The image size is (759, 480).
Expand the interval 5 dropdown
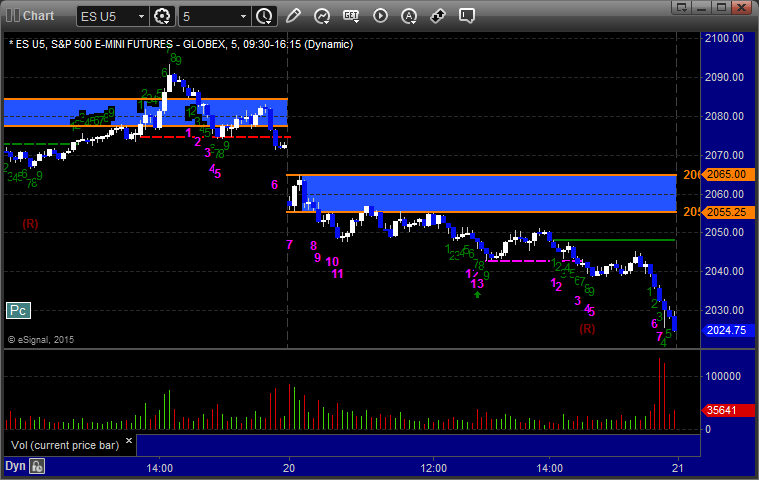(243, 17)
